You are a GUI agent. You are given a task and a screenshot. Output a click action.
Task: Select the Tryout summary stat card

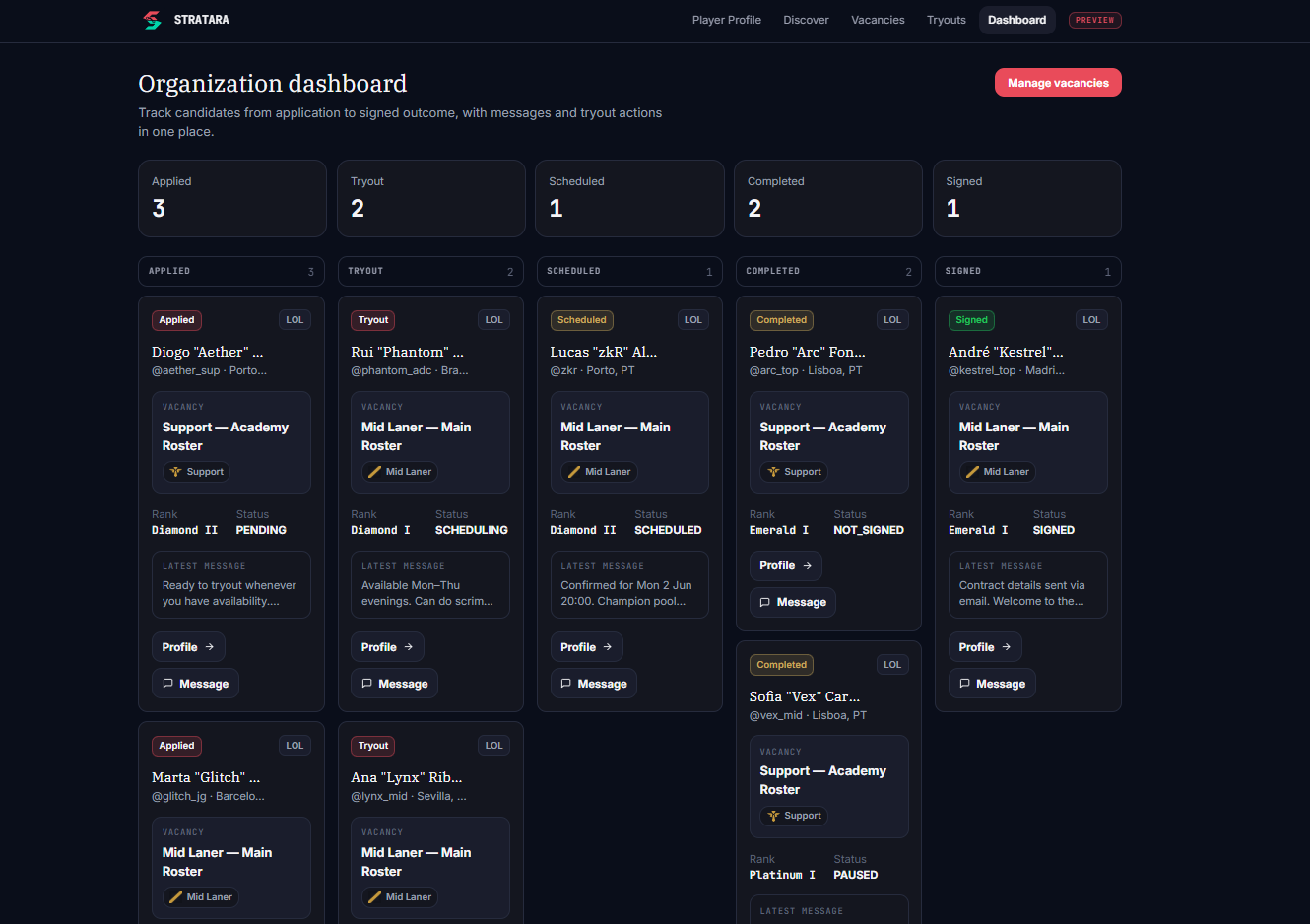pyautogui.click(x=430, y=198)
